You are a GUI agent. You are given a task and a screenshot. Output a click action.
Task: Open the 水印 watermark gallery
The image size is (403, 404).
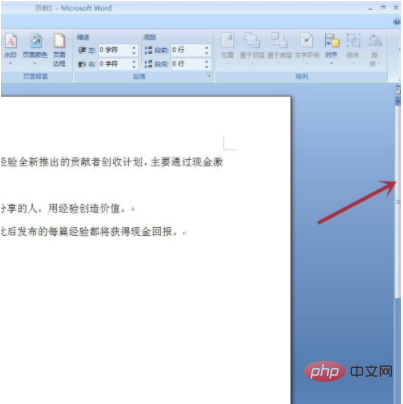pyautogui.click(x=10, y=49)
